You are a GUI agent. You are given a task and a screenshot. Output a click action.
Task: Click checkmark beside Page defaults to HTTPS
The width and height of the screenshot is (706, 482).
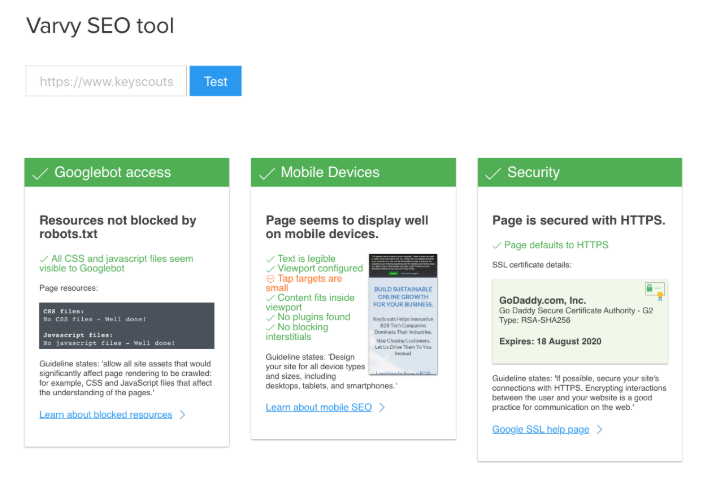497,245
